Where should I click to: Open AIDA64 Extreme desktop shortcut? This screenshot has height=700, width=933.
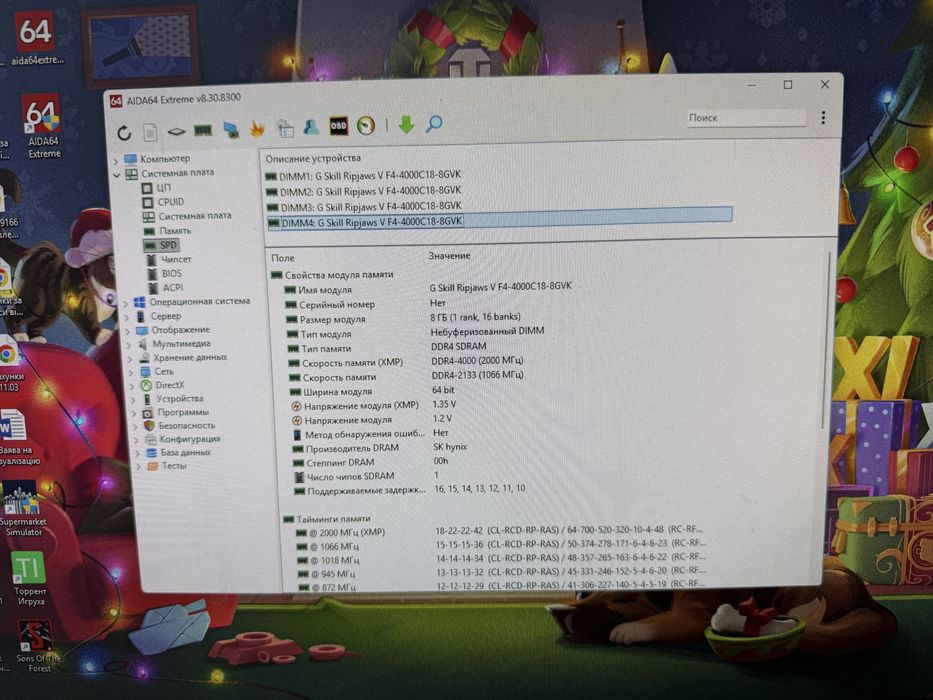pyautogui.click(x=43, y=126)
